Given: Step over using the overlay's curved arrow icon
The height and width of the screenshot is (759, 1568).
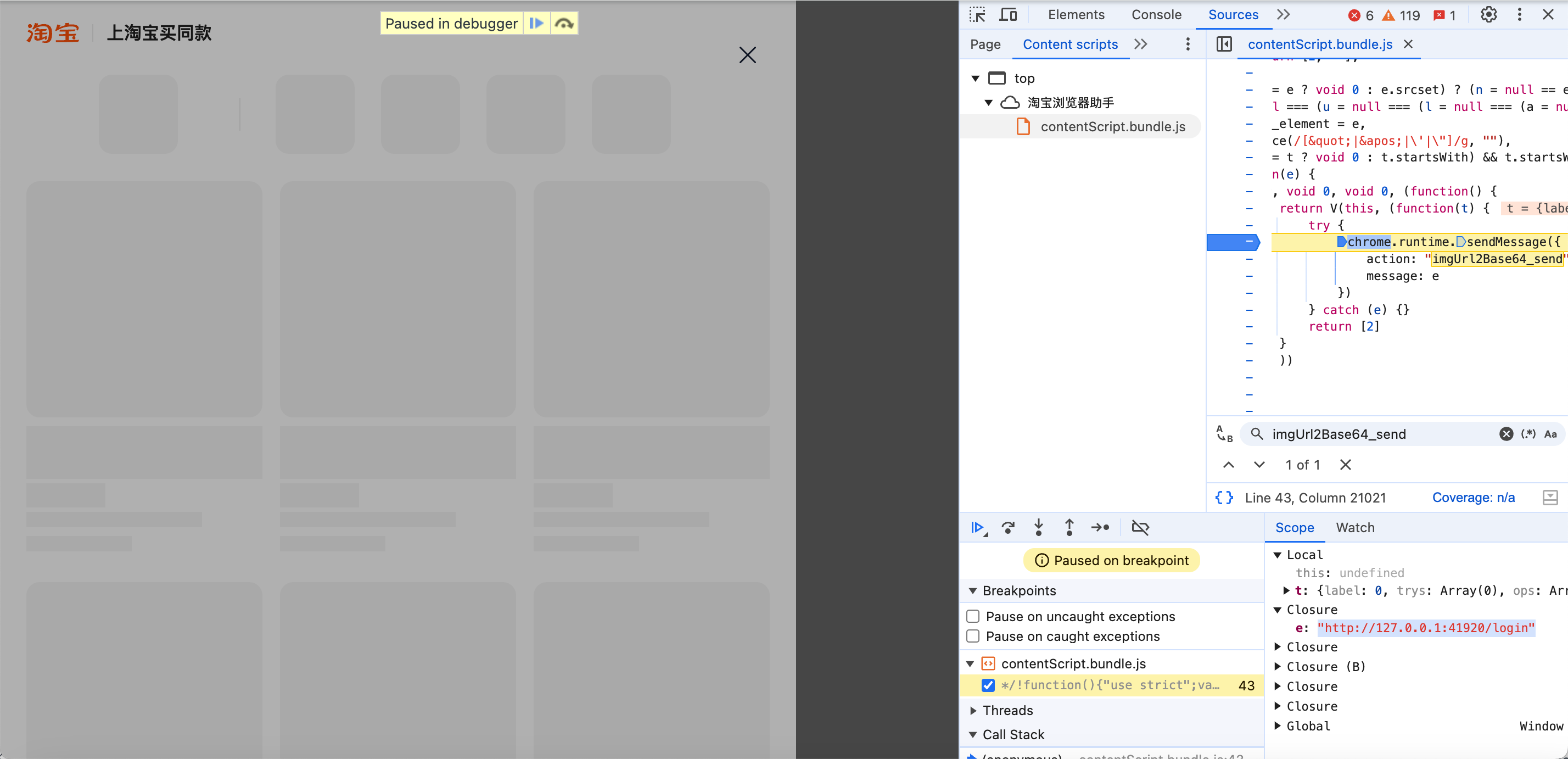Looking at the screenshot, I should [x=564, y=23].
